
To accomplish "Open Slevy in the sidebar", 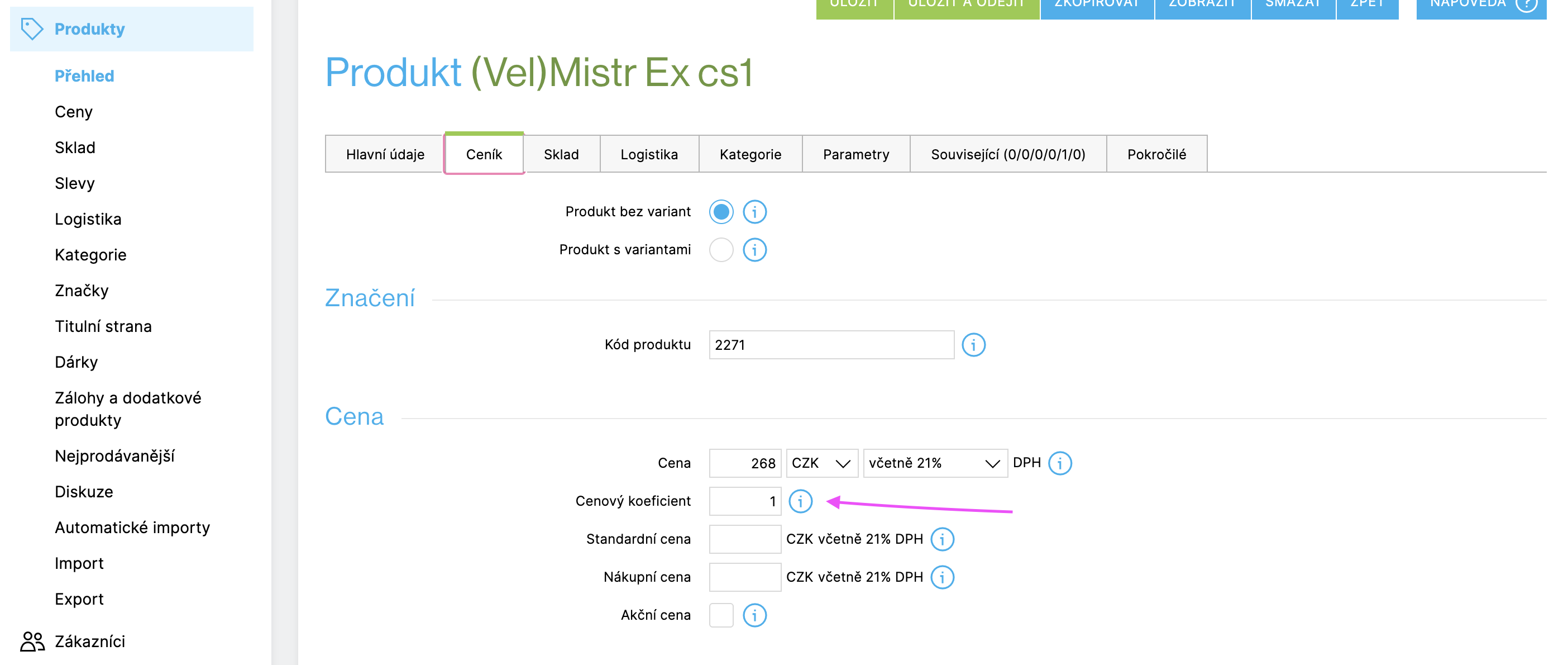I will coord(74,183).
